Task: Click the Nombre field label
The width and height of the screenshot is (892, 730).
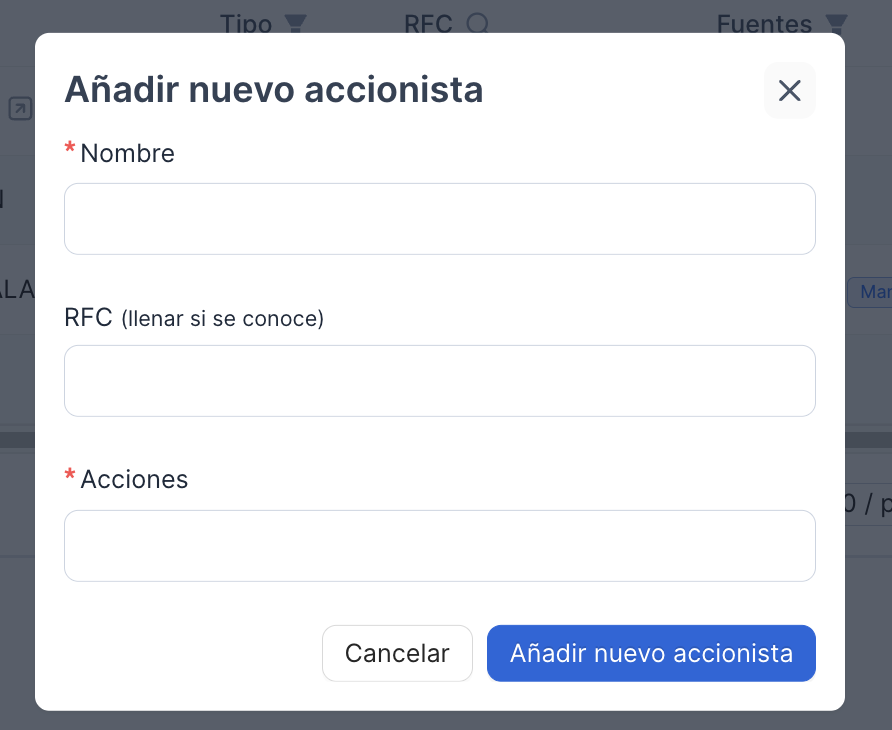Action: [x=127, y=154]
